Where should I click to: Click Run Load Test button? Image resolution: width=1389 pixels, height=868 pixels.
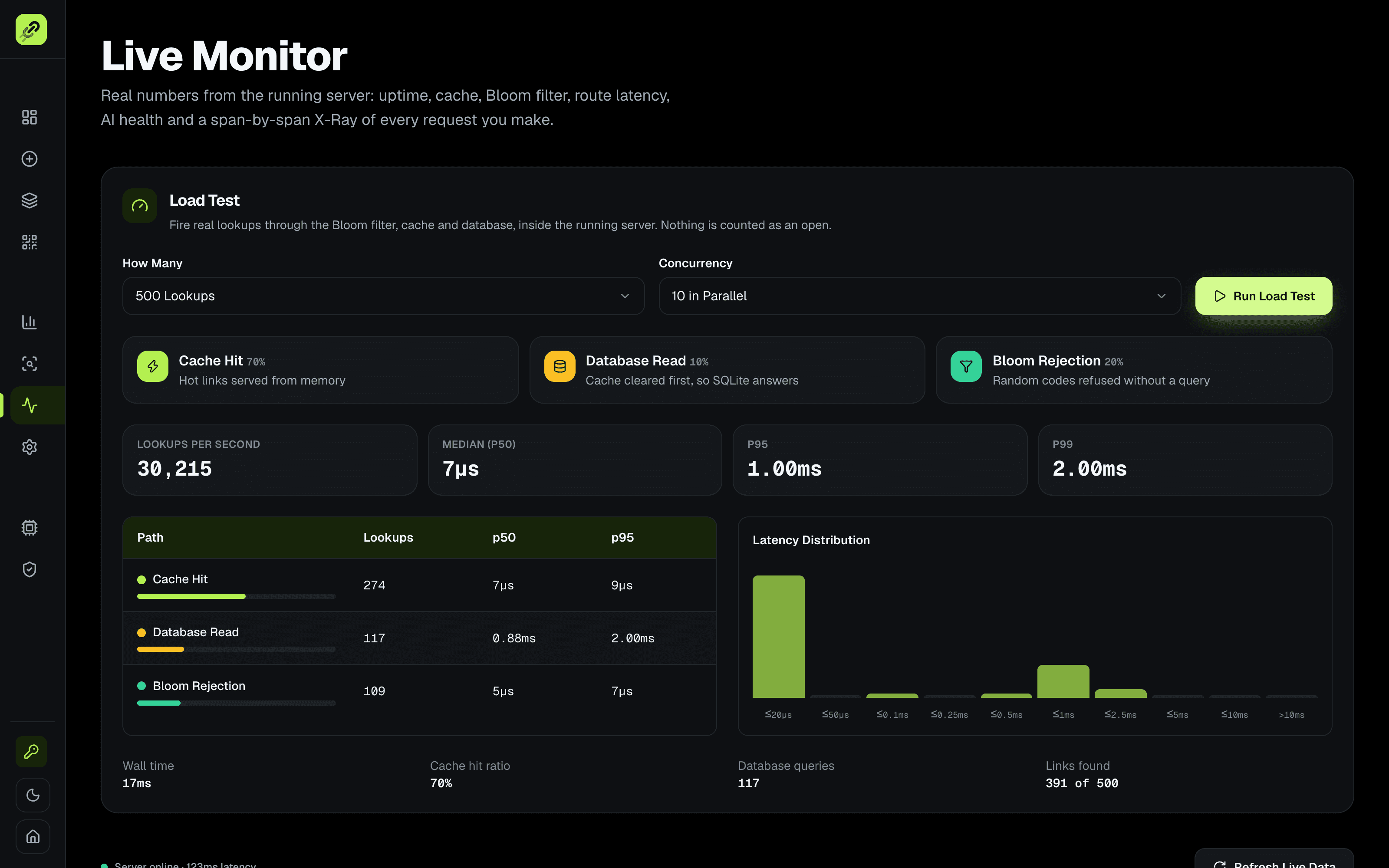coord(1263,296)
